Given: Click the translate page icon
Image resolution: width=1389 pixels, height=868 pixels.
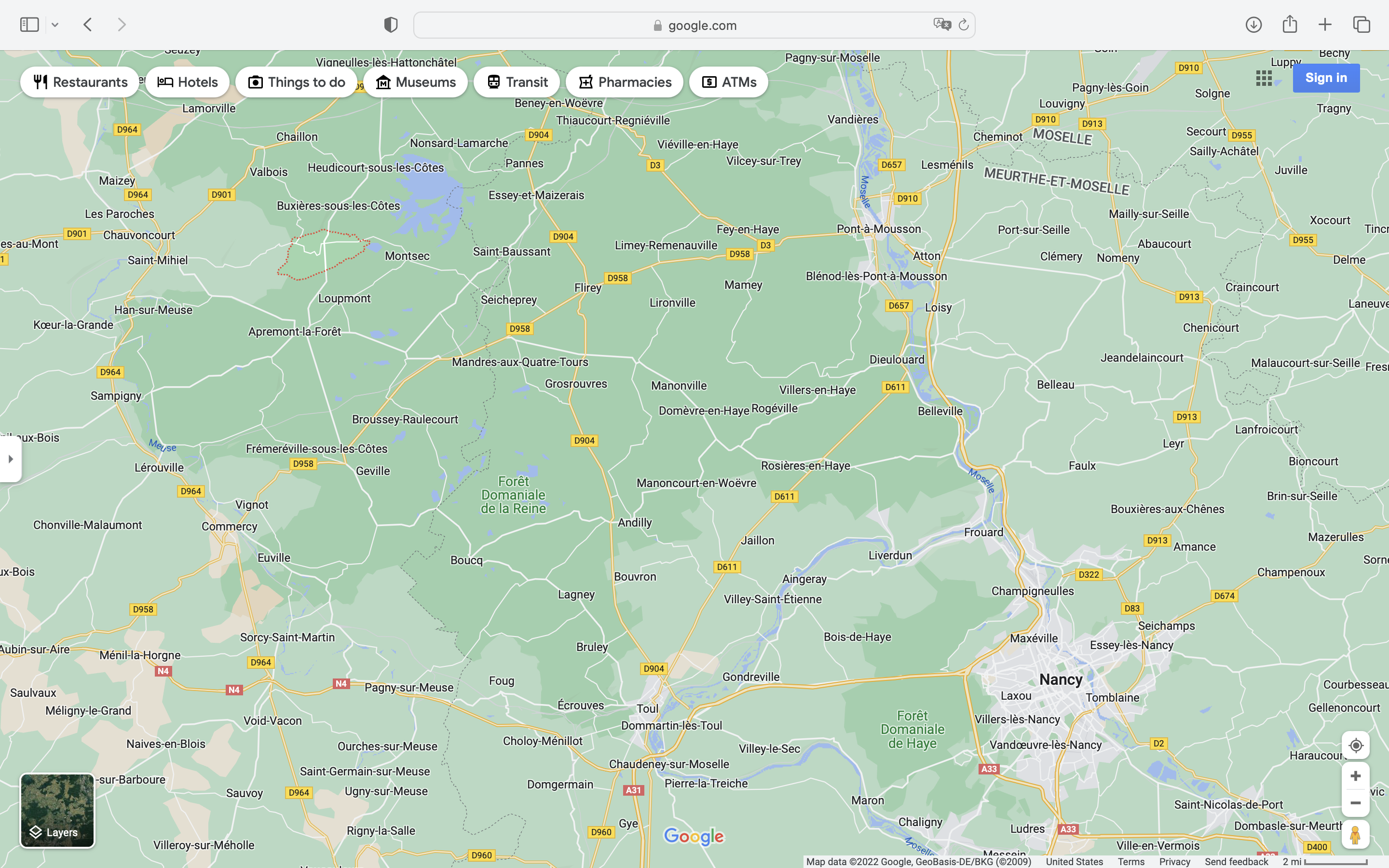Looking at the screenshot, I should [x=941, y=25].
